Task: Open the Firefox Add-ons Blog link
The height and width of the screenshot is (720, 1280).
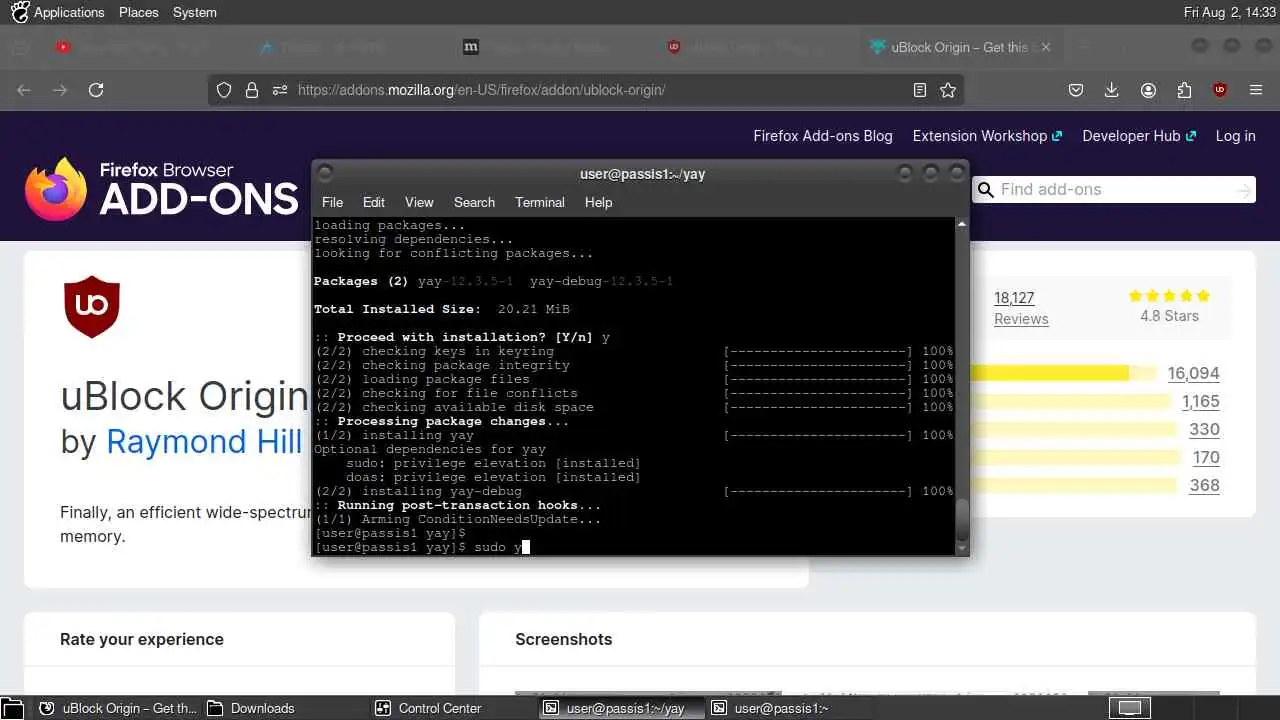Action: click(823, 136)
